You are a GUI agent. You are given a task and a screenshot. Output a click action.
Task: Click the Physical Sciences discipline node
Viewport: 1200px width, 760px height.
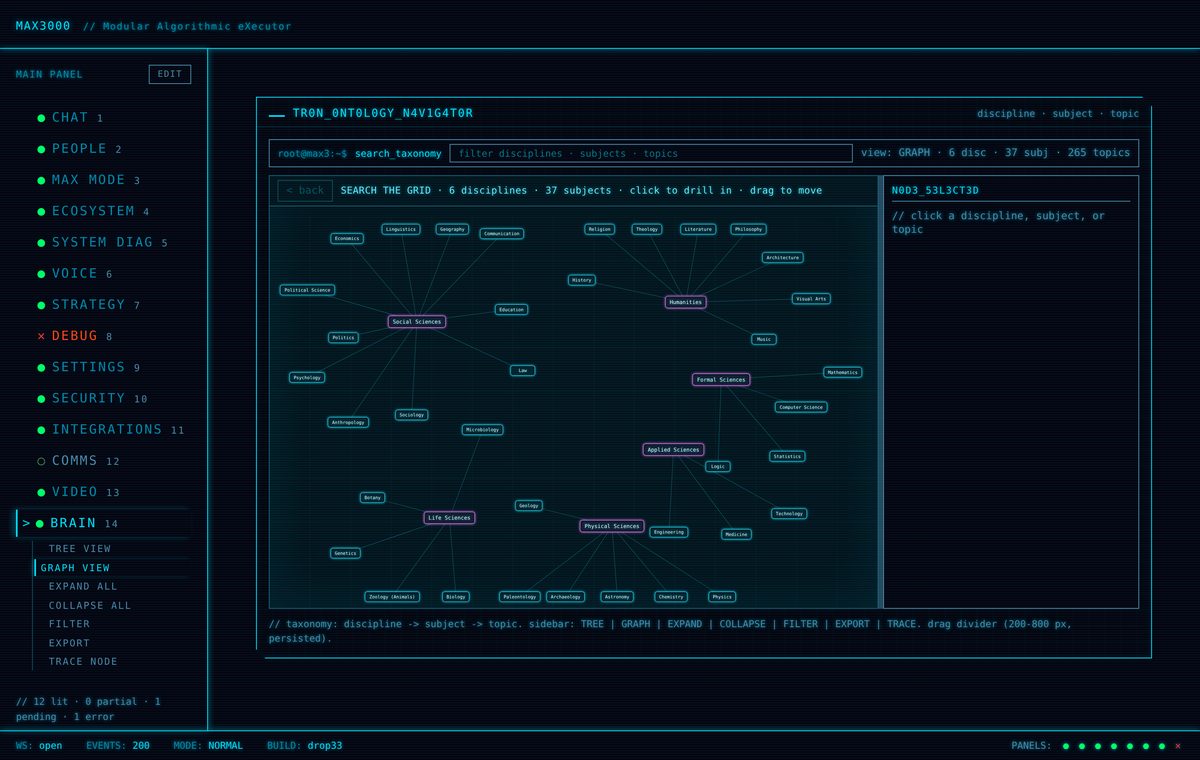click(x=612, y=526)
